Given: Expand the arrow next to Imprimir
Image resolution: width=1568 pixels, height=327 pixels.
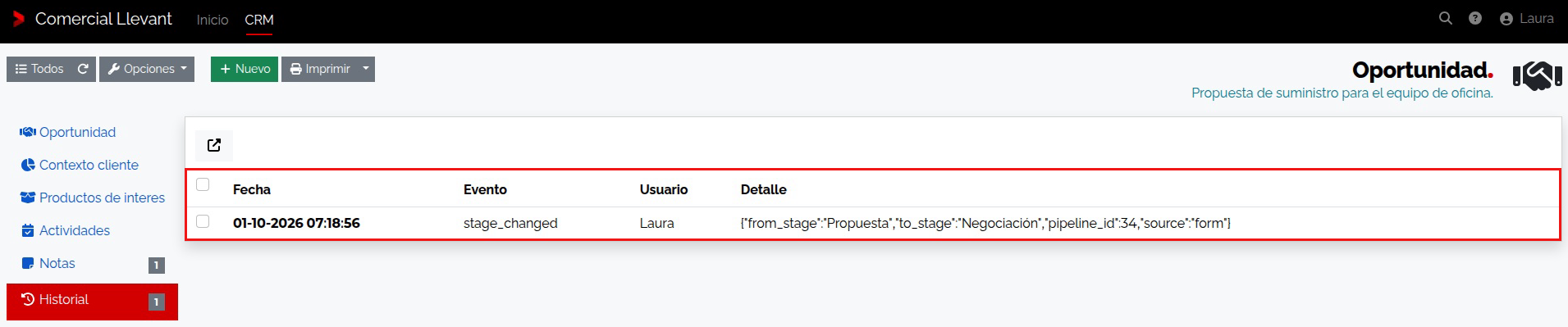Looking at the screenshot, I should (366, 69).
